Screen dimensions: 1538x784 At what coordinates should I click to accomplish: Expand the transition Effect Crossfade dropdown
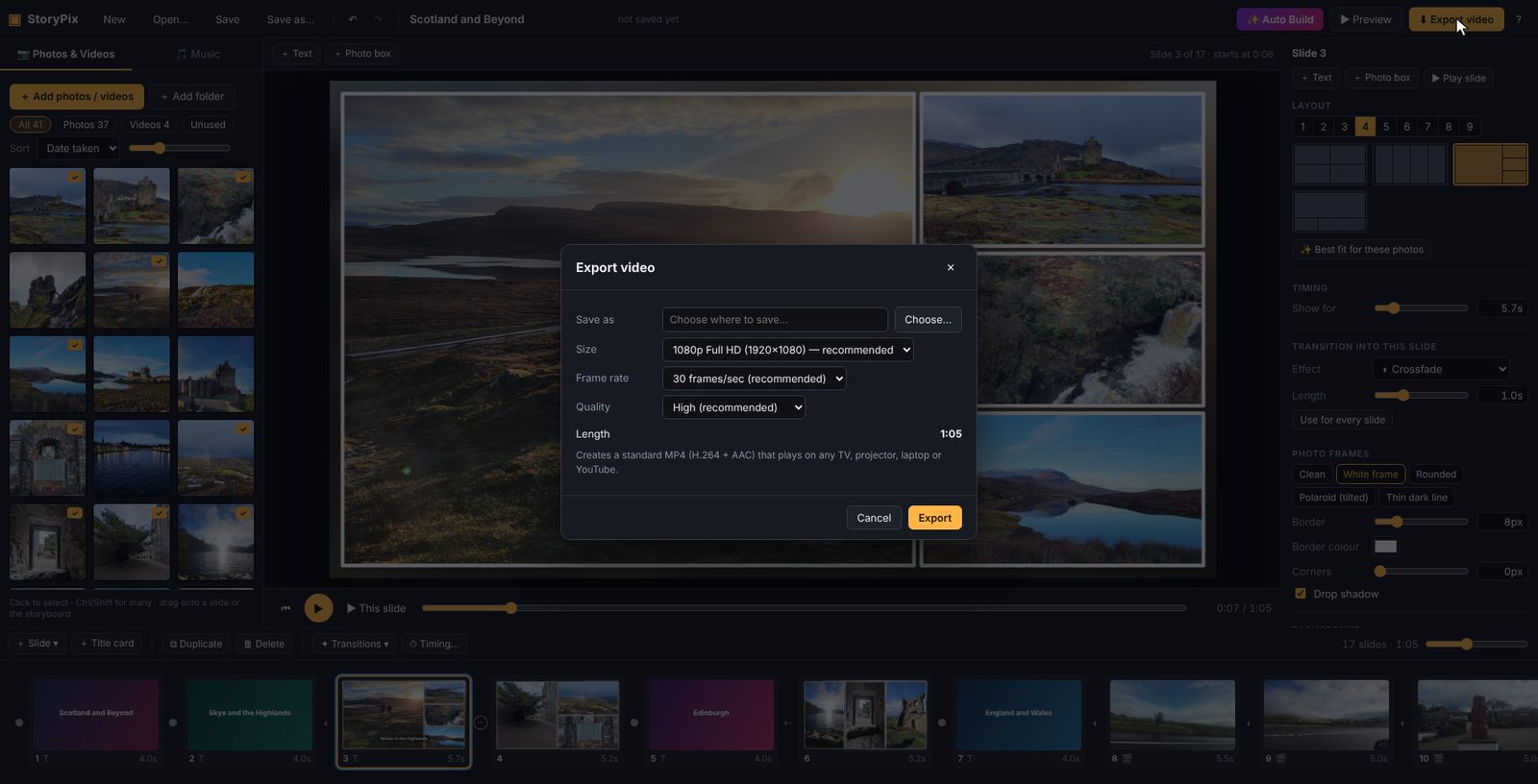coord(1441,369)
